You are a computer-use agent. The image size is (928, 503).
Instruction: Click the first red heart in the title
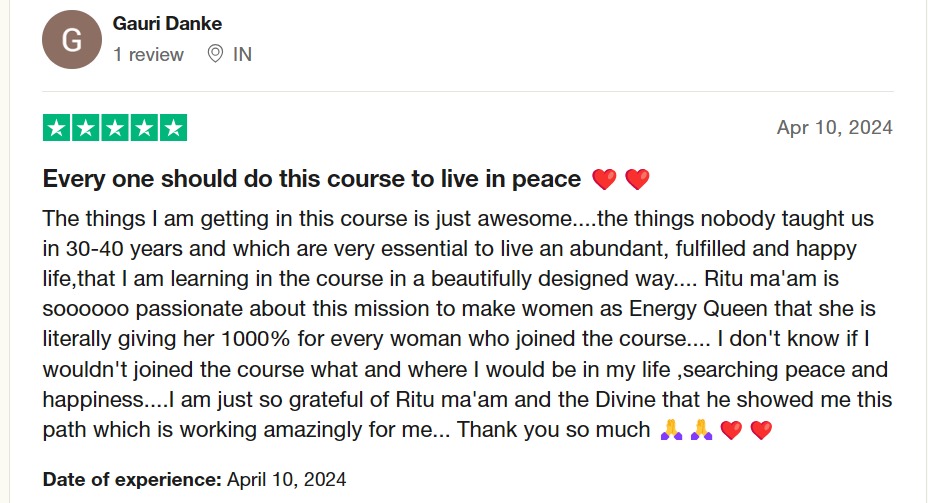604,180
